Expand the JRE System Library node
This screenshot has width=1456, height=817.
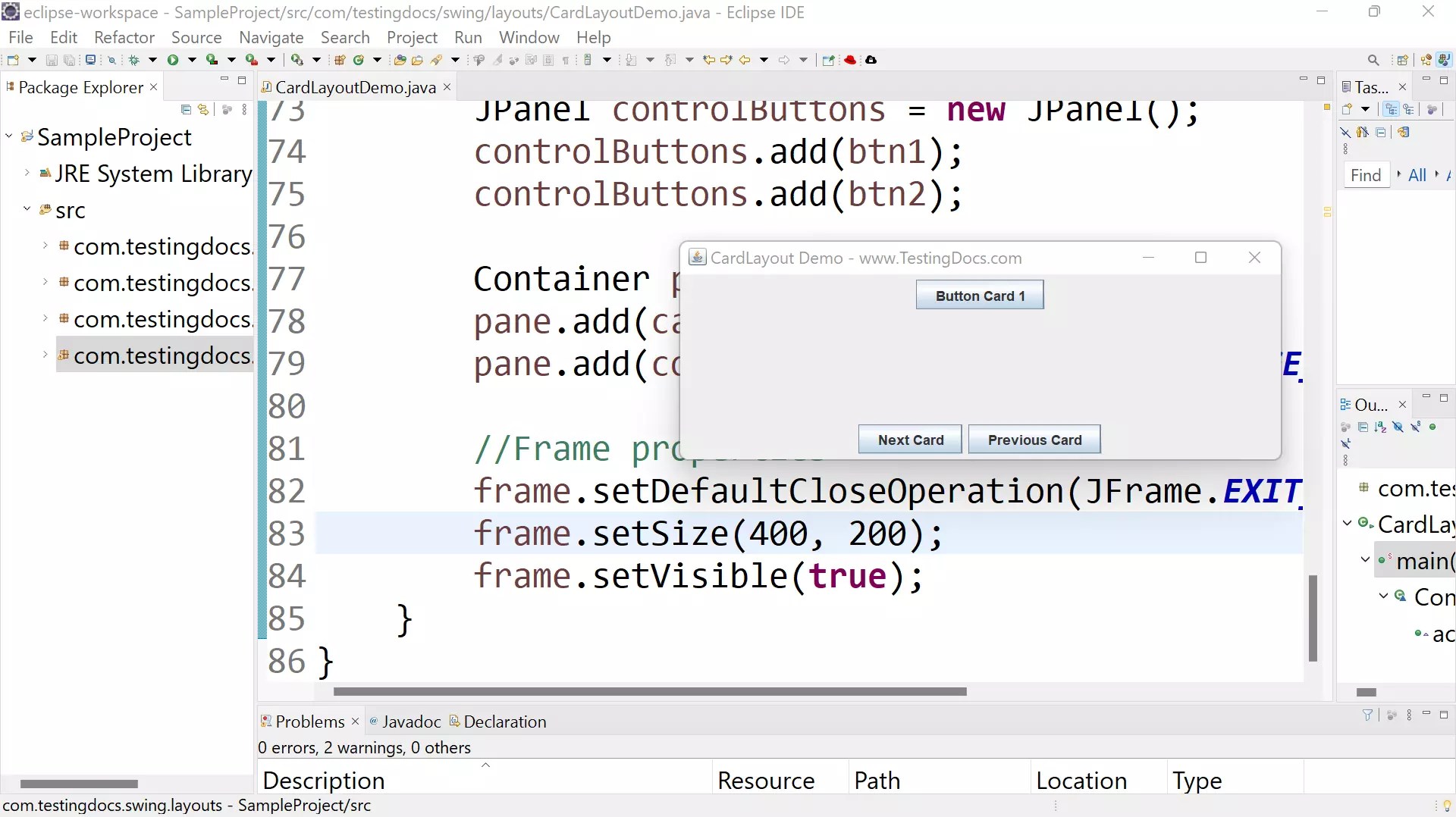25,174
